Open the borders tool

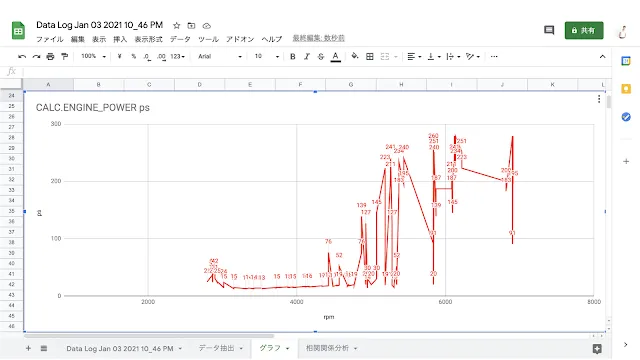pos(370,56)
